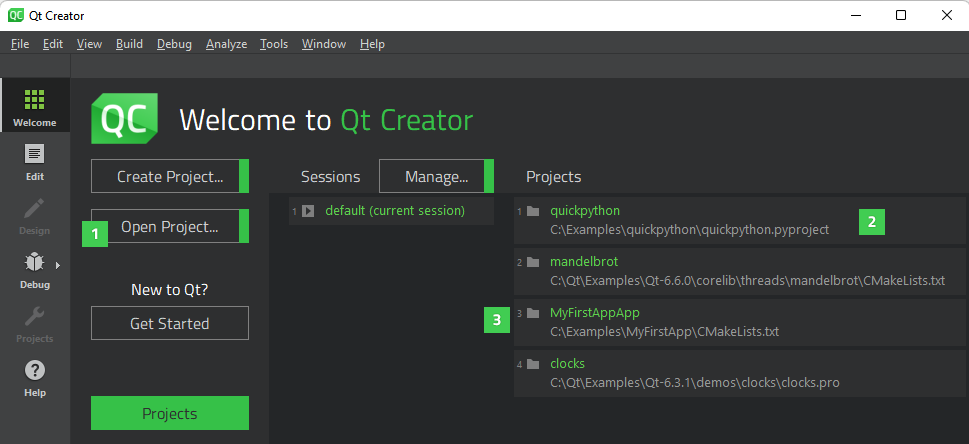This screenshot has width=969, height=444.
Task: Open the Welcome mode grid icon
Action: tap(35, 100)
